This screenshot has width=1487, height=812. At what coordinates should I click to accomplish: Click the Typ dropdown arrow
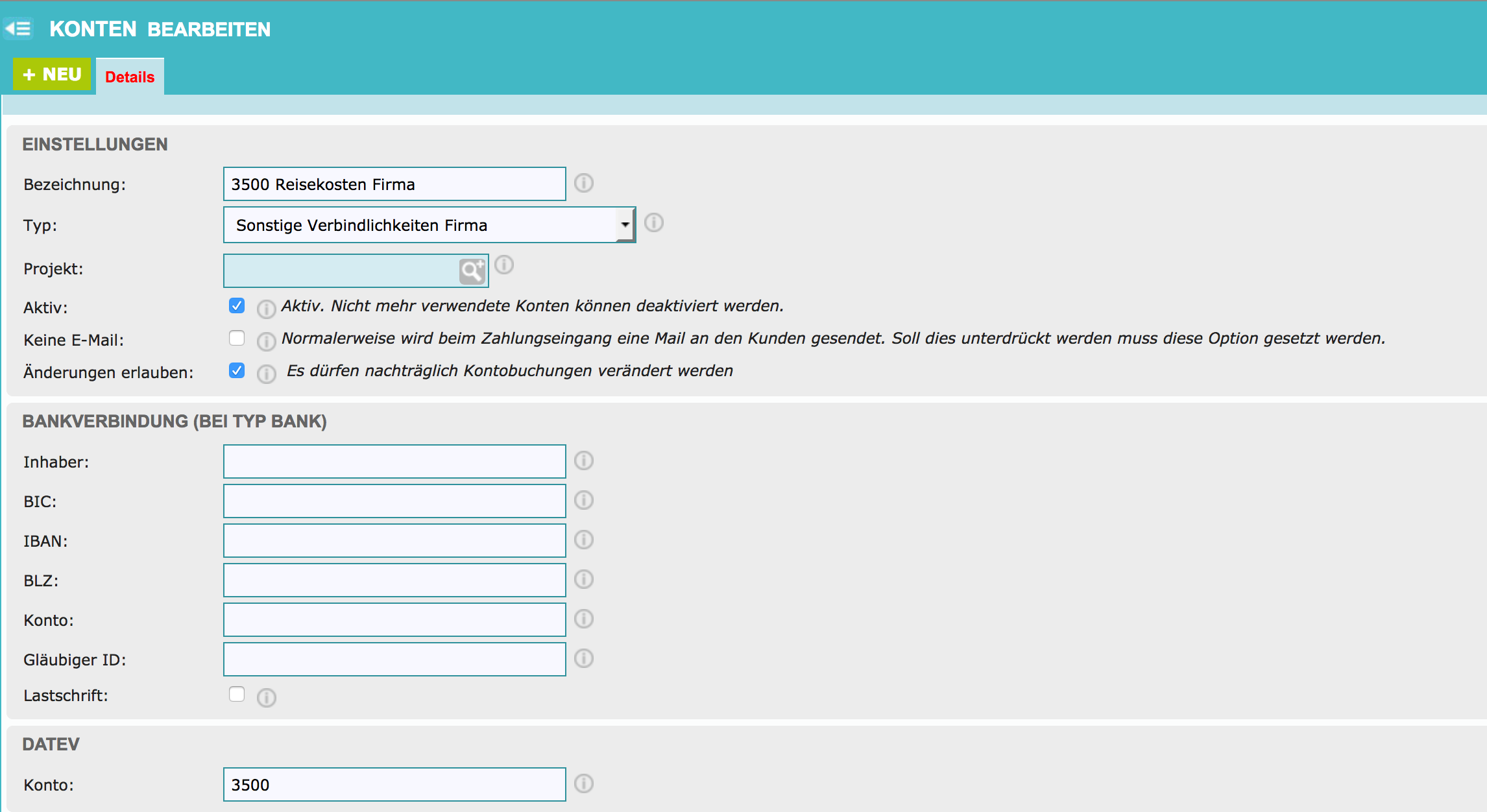coord(625,225)
